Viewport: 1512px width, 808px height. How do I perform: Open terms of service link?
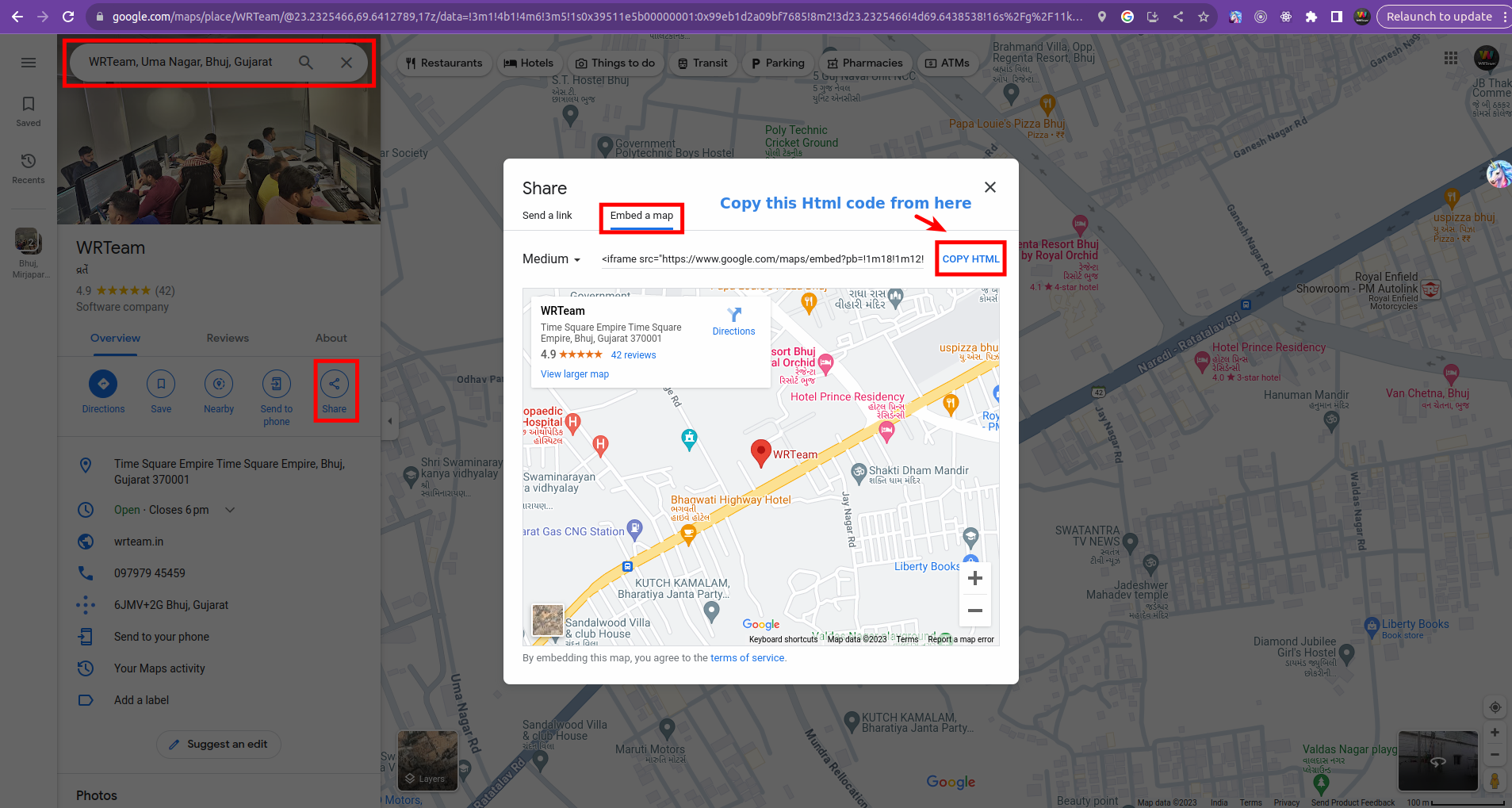point(748,658)
